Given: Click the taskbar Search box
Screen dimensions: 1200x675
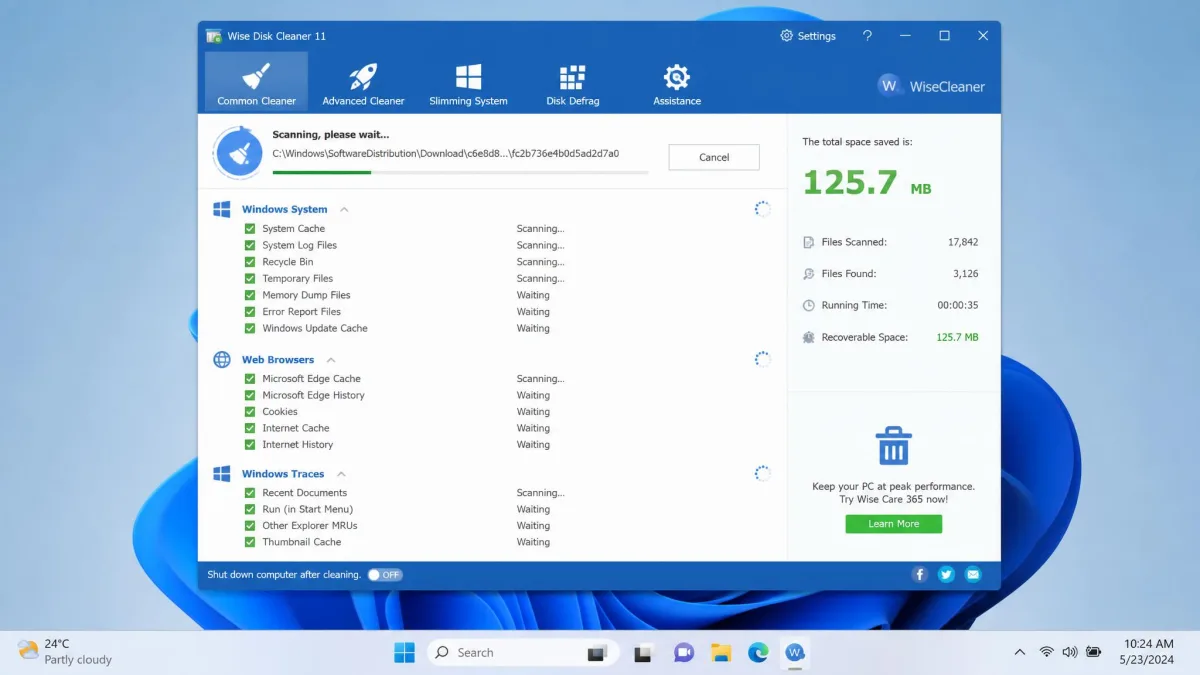Looking at the screenshot, I should click(525, 653).
